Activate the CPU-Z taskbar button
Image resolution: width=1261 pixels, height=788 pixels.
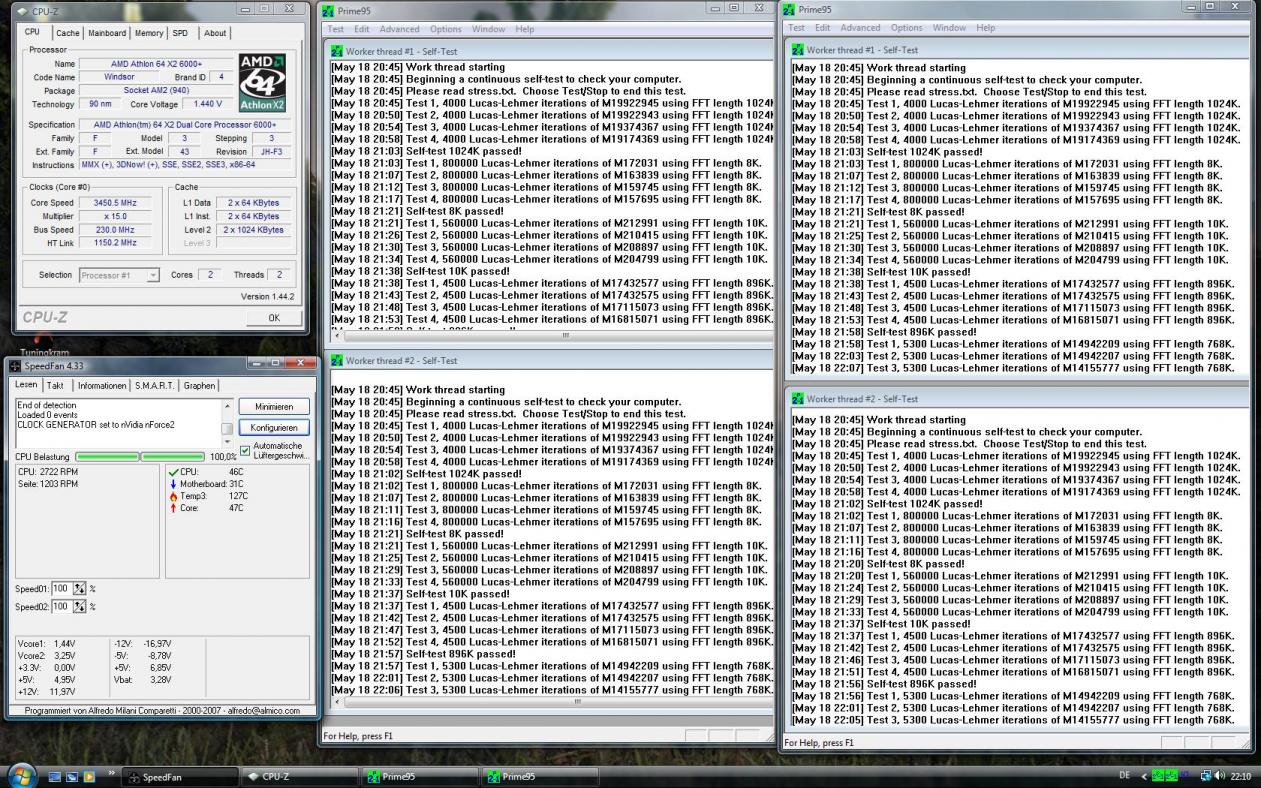pos(298,776)
